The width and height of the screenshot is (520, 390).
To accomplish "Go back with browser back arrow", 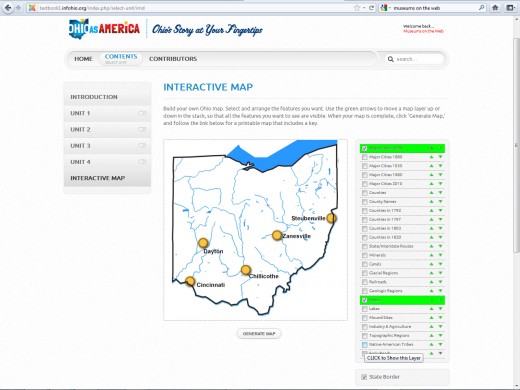I will click(8, 8).
